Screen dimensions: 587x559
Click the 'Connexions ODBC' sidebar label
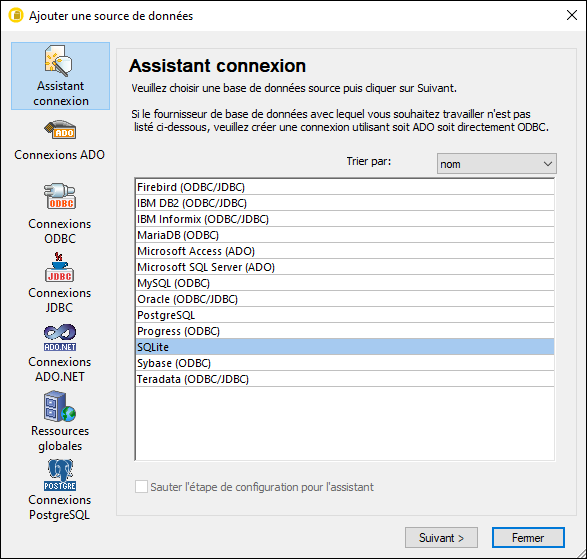click(x=60, y=231)
